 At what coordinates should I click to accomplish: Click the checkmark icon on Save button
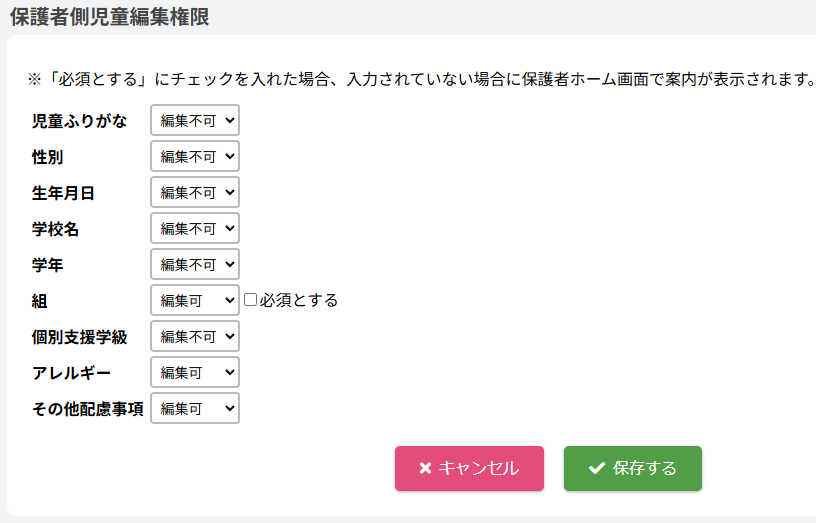click(x=597, y=468)
